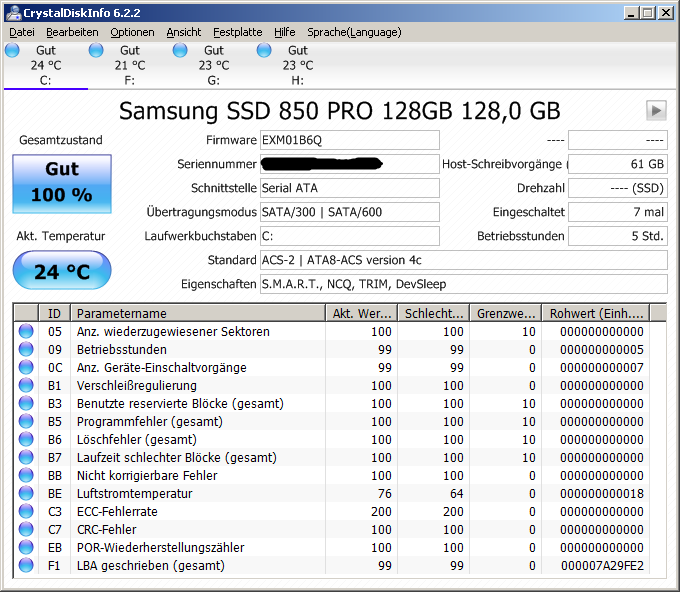Viewport: 680px width, 592px height.
Task: Click the Akt. Wer... column header
Action: pyautogui.click(x=362, y=313)
